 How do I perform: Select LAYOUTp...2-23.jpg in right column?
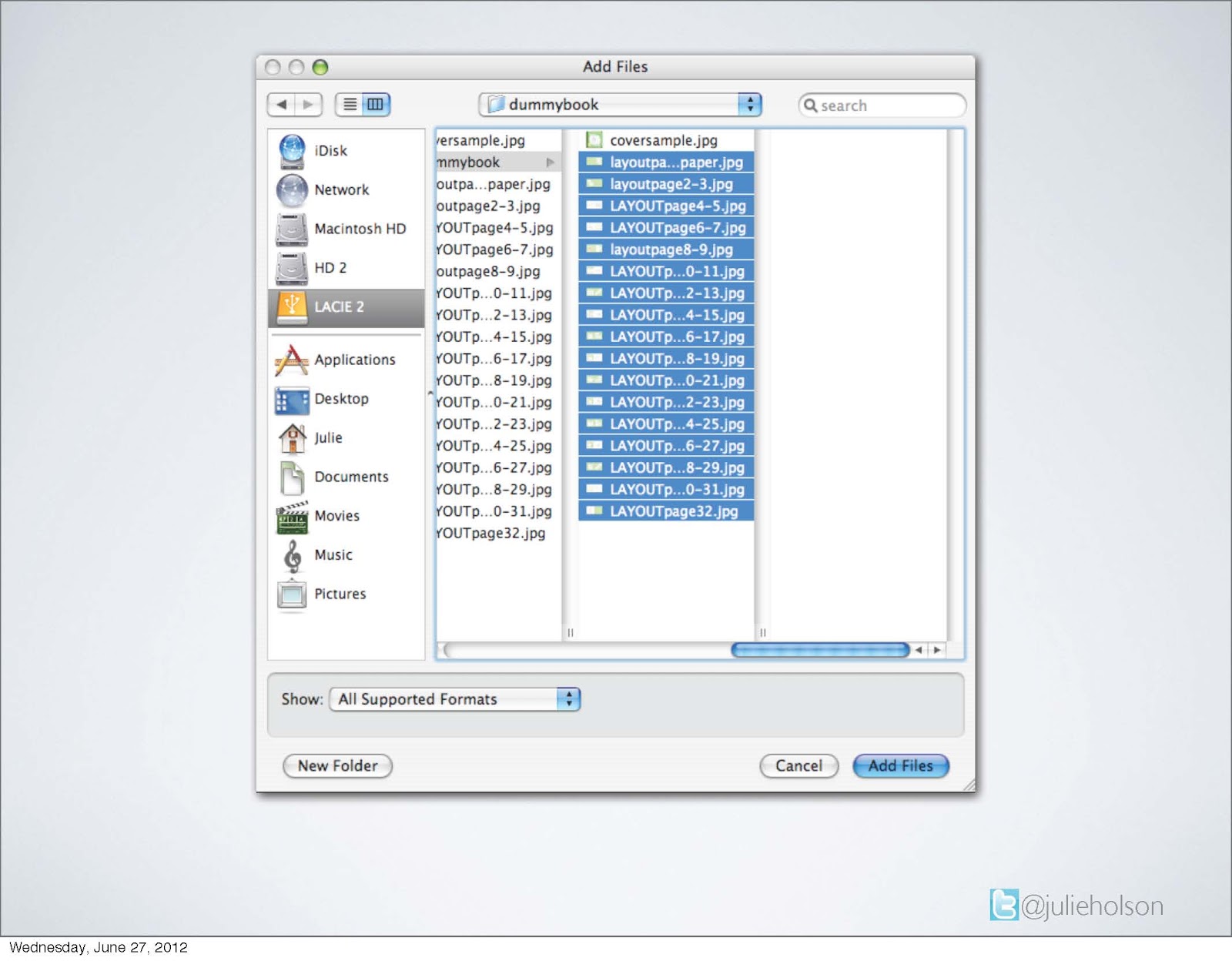[x=666, y=403]
